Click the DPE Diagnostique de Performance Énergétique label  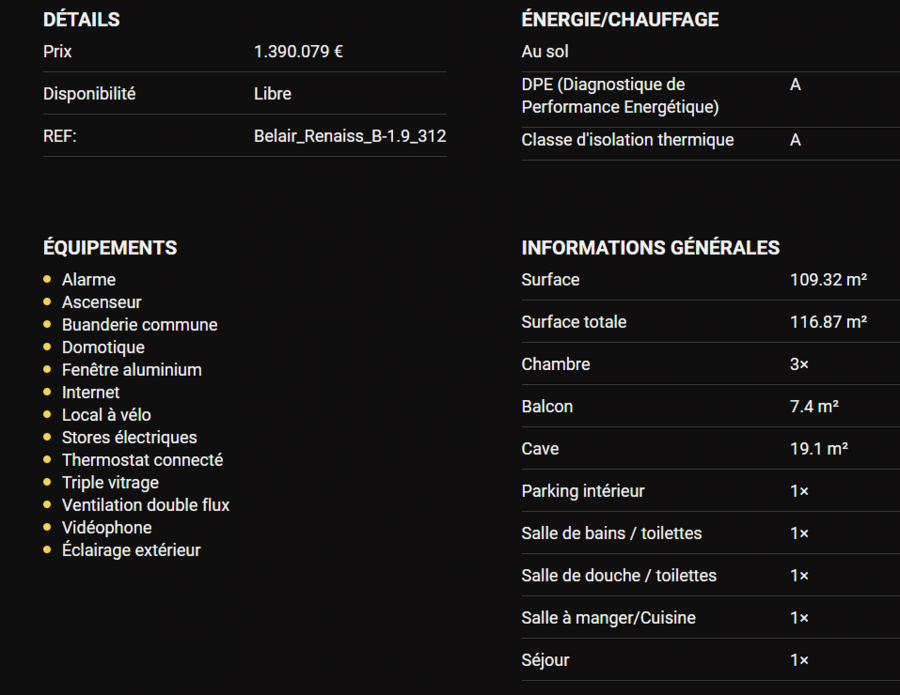(620, 96)
